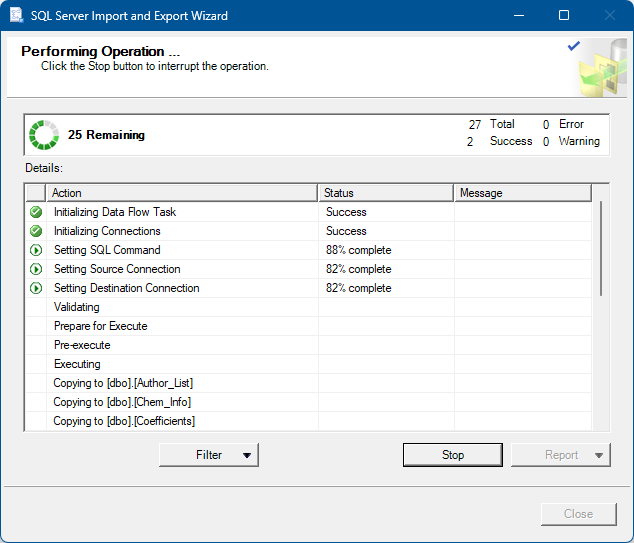
Task: Sort by the Message column header
Action: click(523, 193)
